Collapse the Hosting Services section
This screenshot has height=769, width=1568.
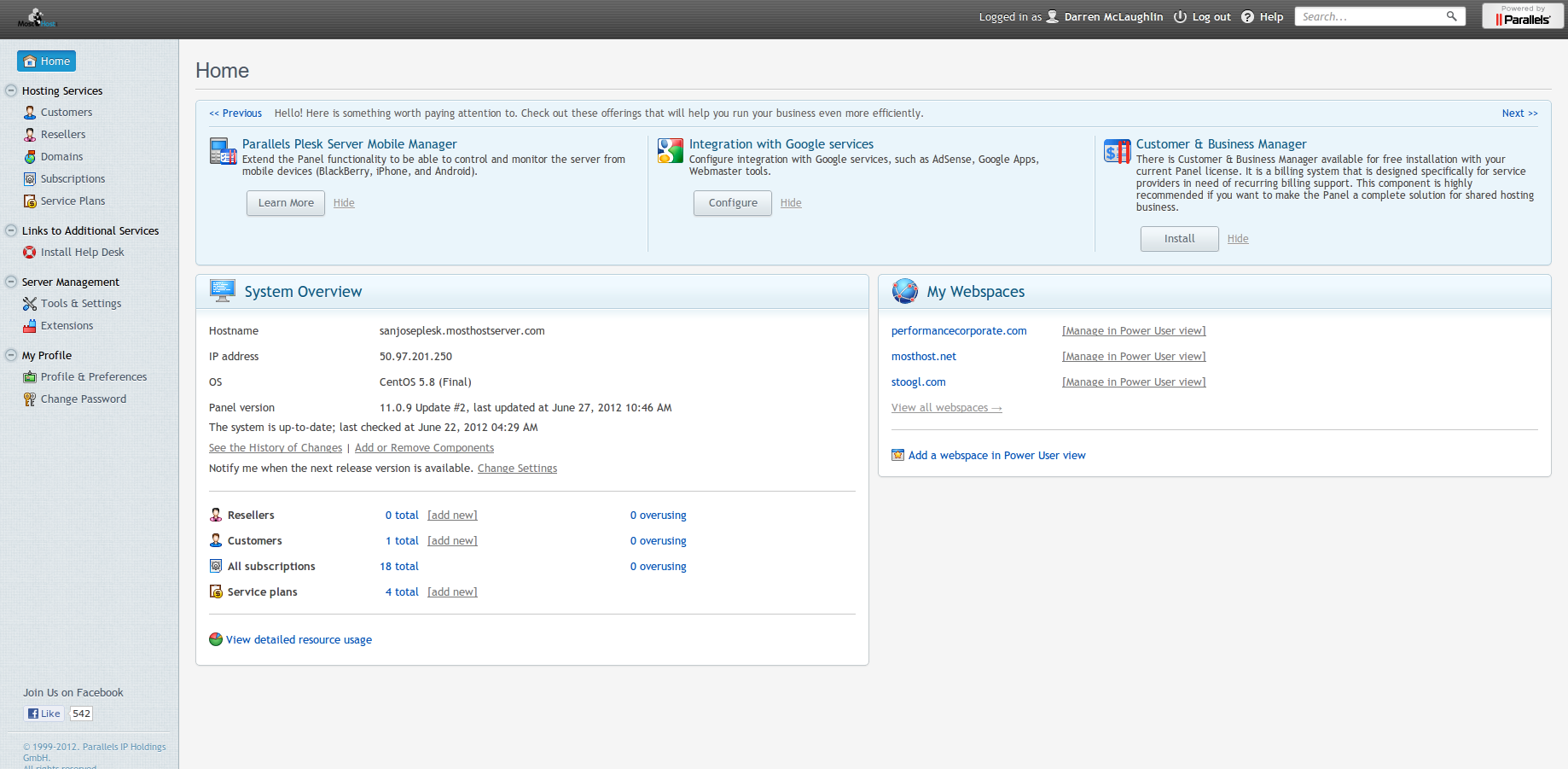(11, 90)
